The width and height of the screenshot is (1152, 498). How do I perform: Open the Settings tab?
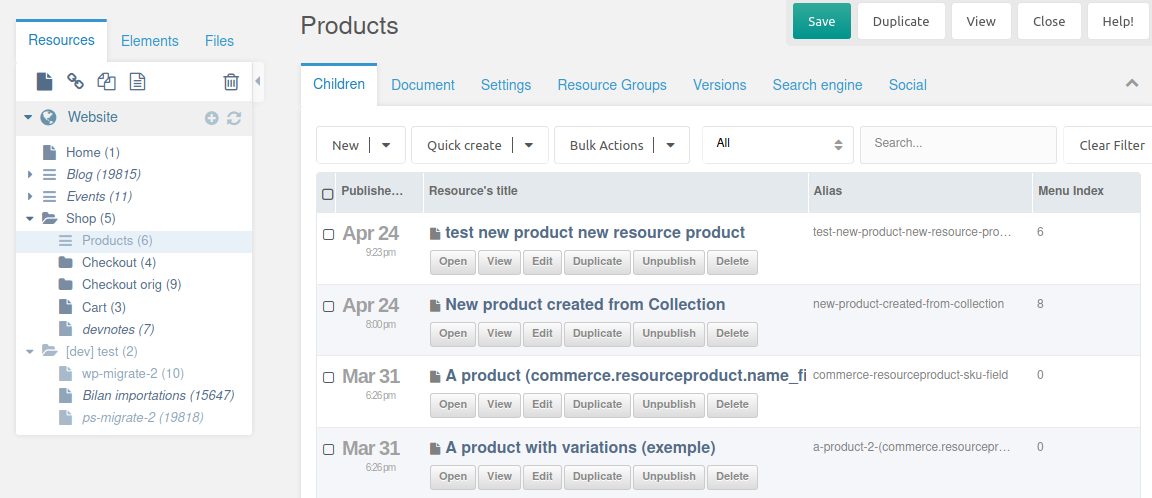tap(506, 85)
